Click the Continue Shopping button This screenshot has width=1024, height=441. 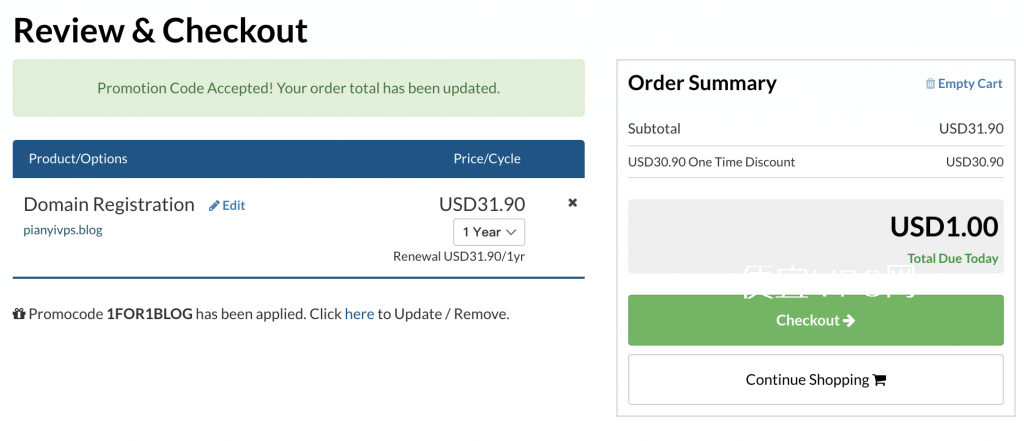[816, 380]
